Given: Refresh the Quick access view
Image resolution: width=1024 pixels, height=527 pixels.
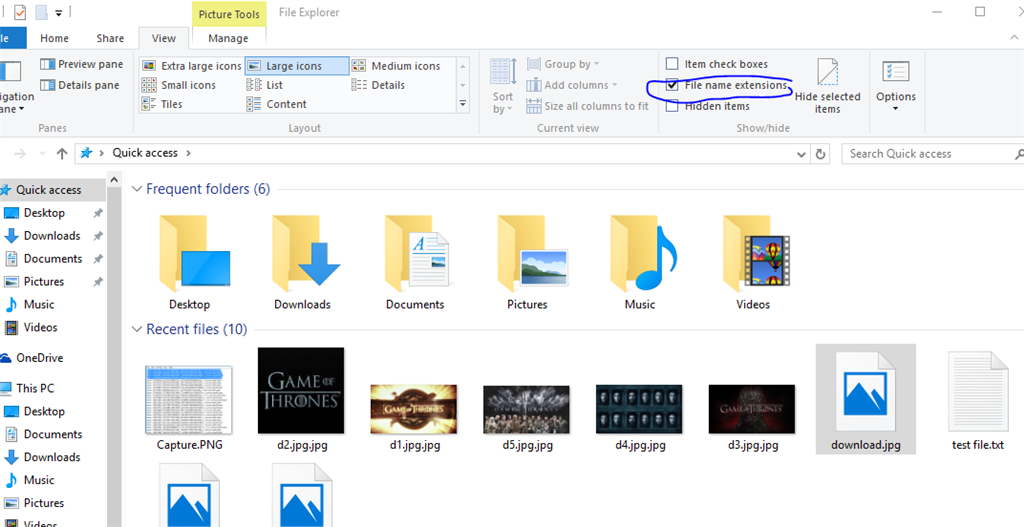Looking at the screenshot, I should point(820,154).
